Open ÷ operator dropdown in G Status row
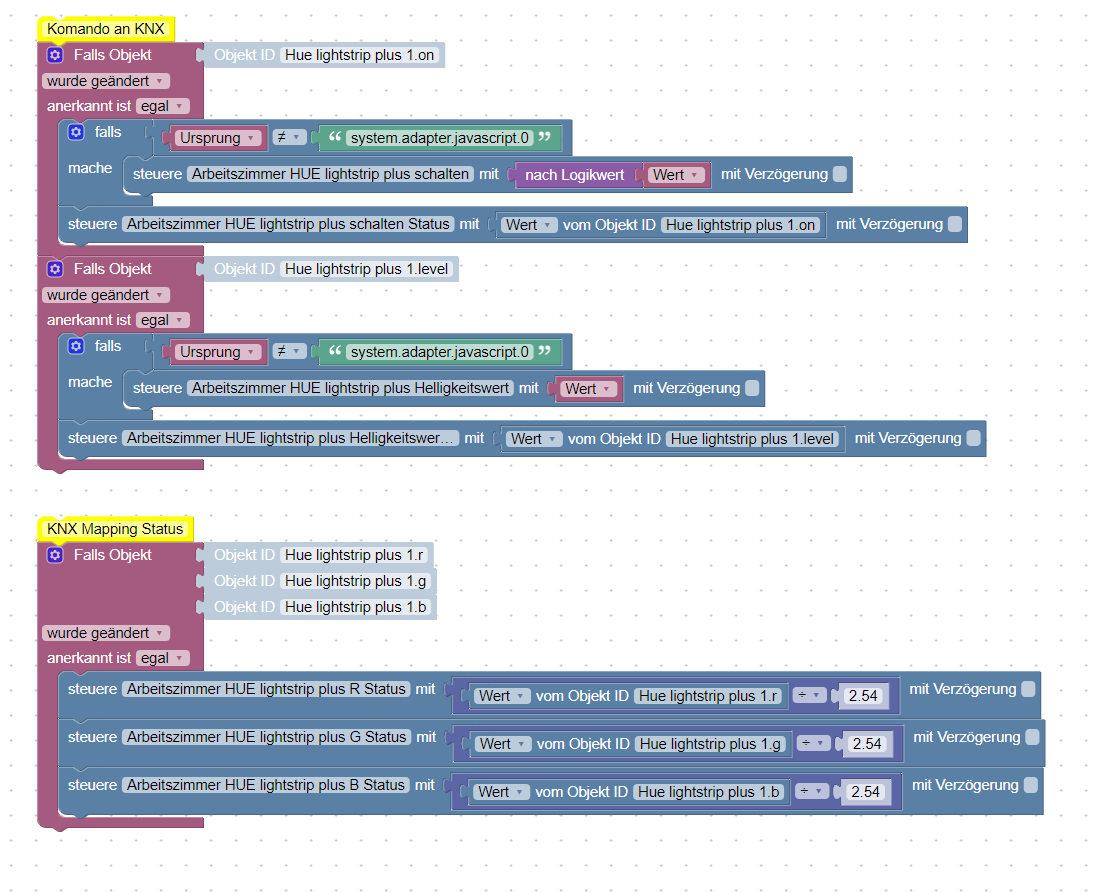Image resolution: width=1107 pixels, height=893 pixels. click(x=814, y=743)
